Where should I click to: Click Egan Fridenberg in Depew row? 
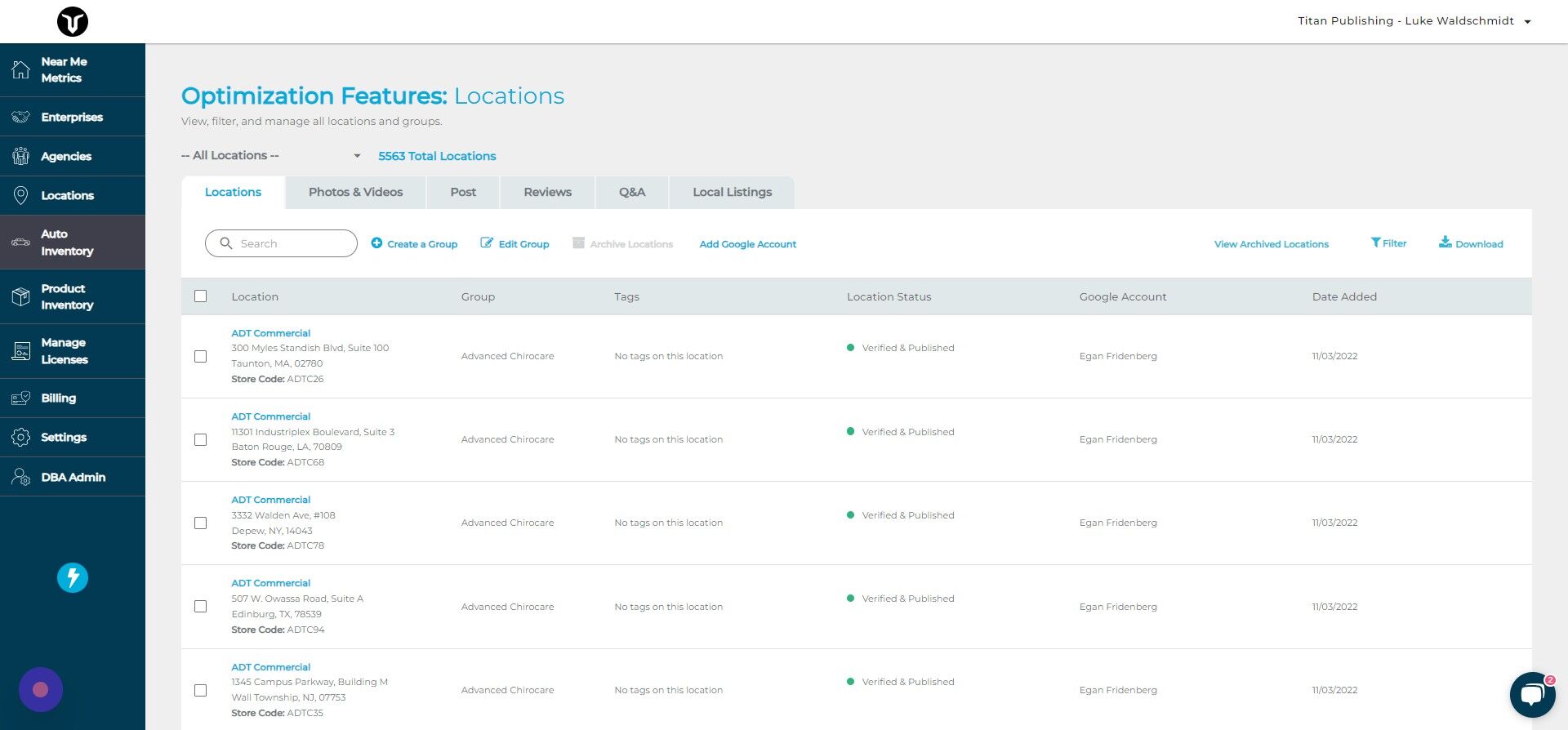(x=1118, y=523)
